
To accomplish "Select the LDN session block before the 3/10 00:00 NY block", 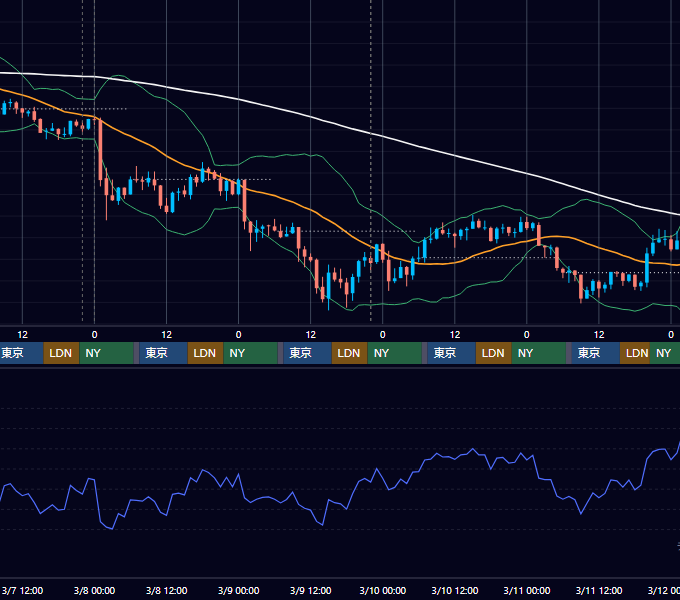I will (349, 353).
